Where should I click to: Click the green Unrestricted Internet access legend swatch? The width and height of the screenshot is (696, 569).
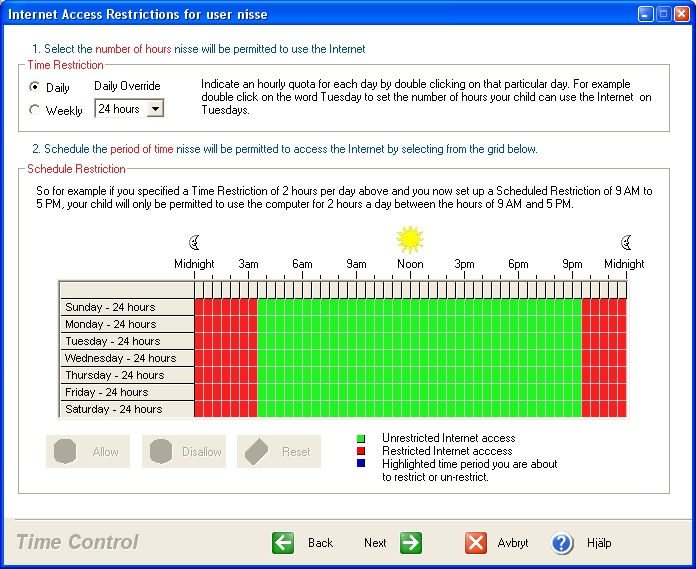click(x=360, y=439)
